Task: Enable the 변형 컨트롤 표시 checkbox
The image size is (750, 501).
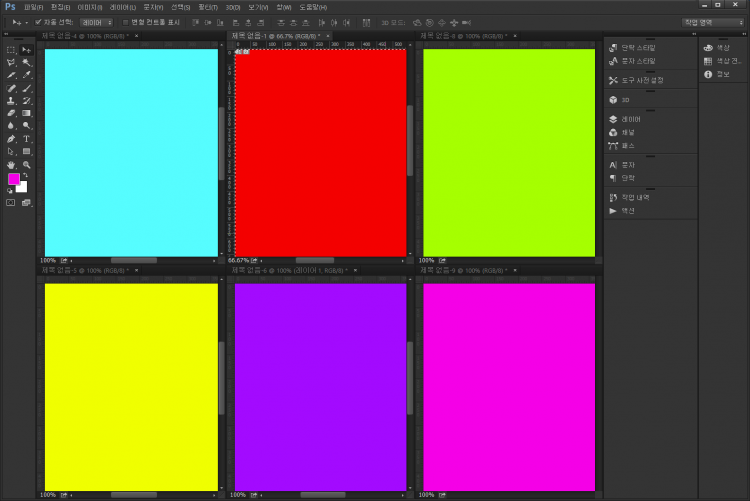Action: (x=125, y=21)
